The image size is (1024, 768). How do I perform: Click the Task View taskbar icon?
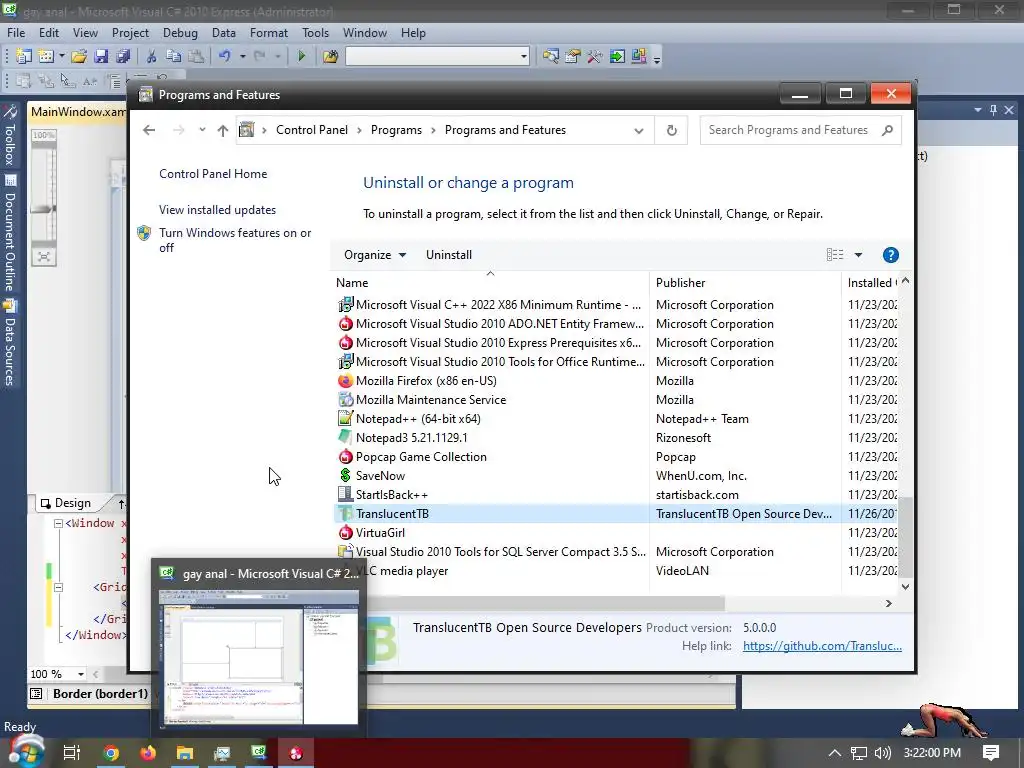tap(72, 753)
